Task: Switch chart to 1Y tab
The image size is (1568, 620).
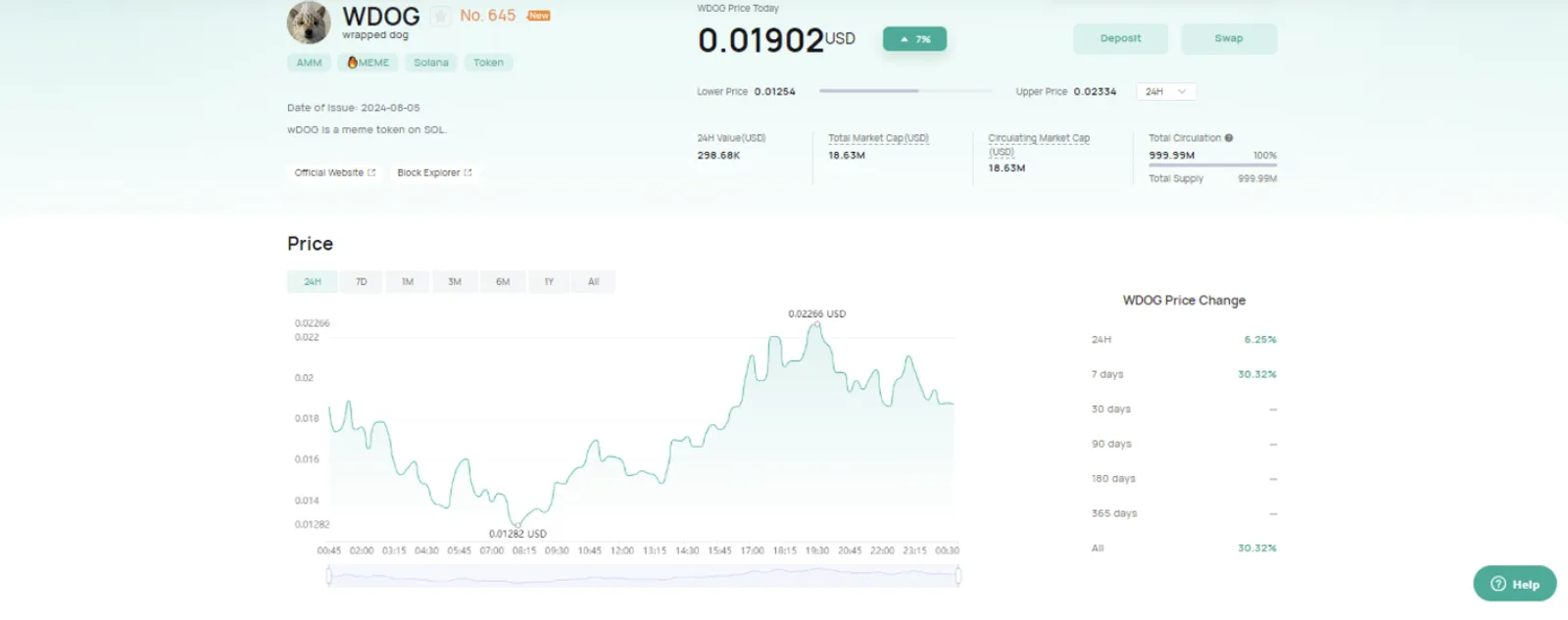Action: (549, 282)
